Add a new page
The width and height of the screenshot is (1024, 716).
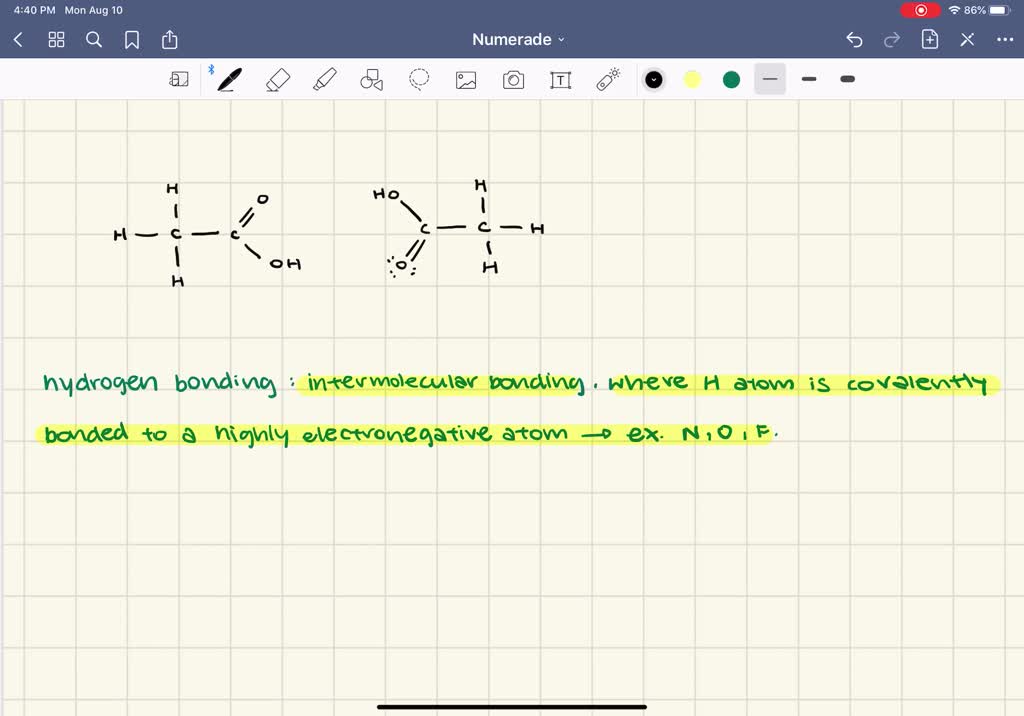[929, 39]
